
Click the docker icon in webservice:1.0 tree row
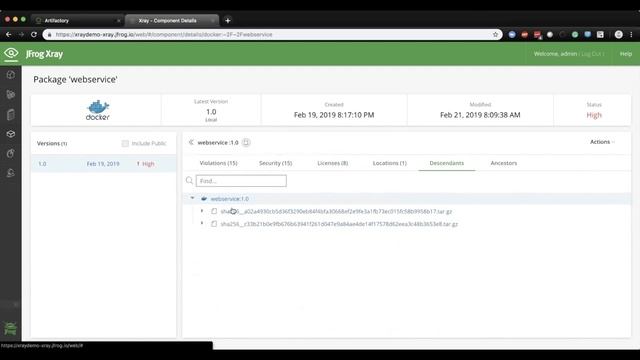pos(204,199)
